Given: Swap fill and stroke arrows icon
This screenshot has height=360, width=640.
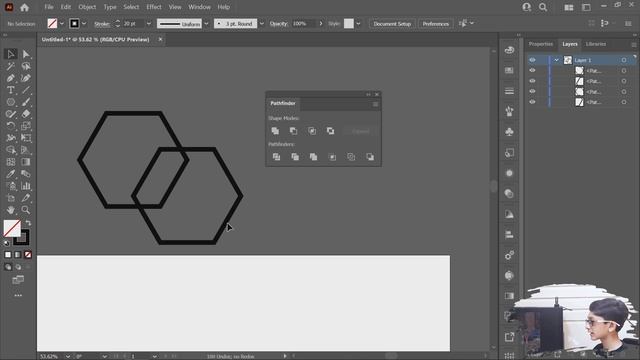Looking at the screenshot, I should tap(28, 223).
